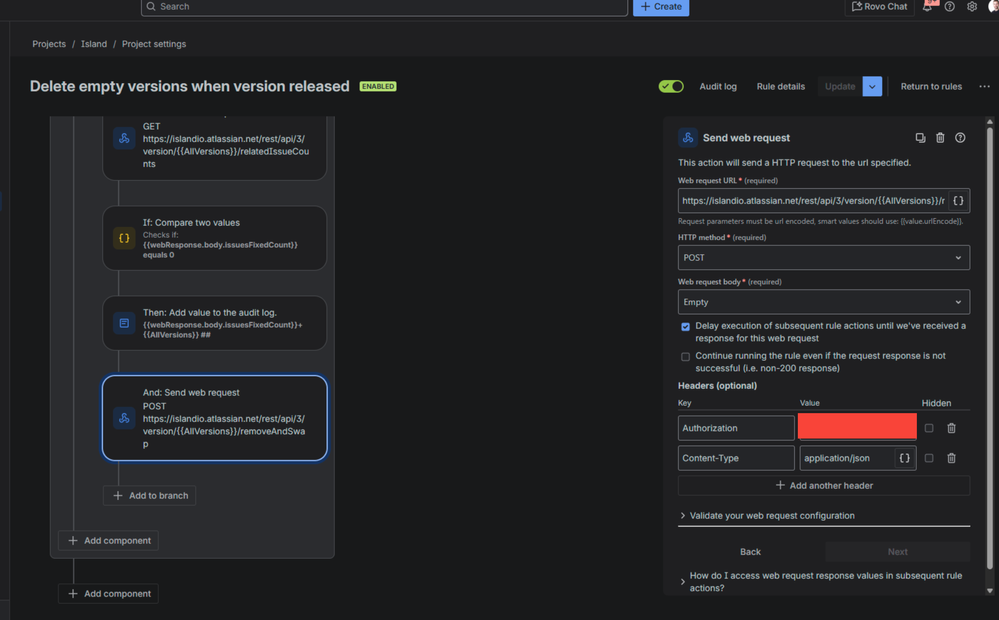Delete the Content-Type header row
Screen dimensions: 999x620
click(951, 458)
